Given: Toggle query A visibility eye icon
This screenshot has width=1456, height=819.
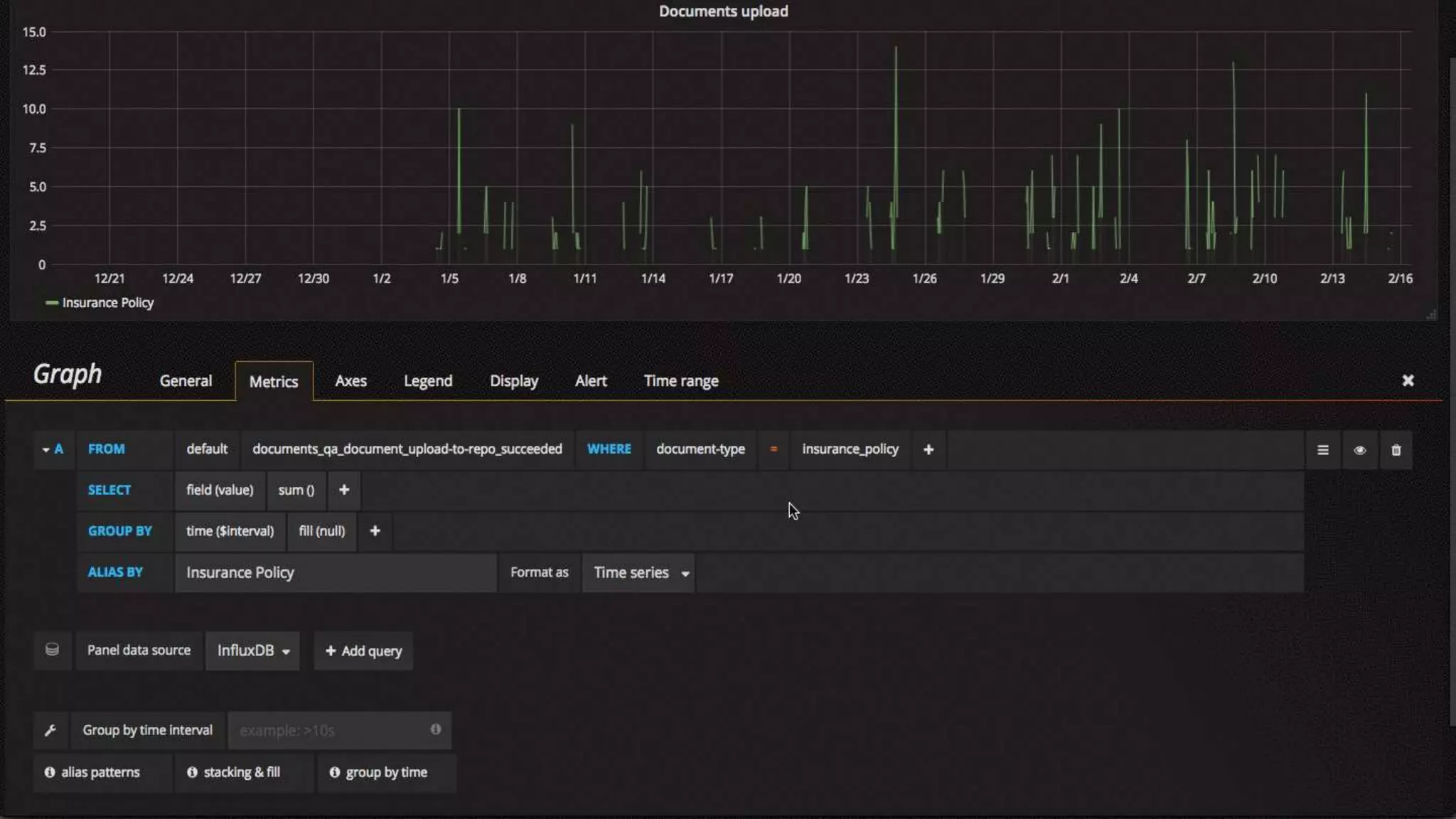Looking at the screenshot, I should click(x=1359, y=450).
